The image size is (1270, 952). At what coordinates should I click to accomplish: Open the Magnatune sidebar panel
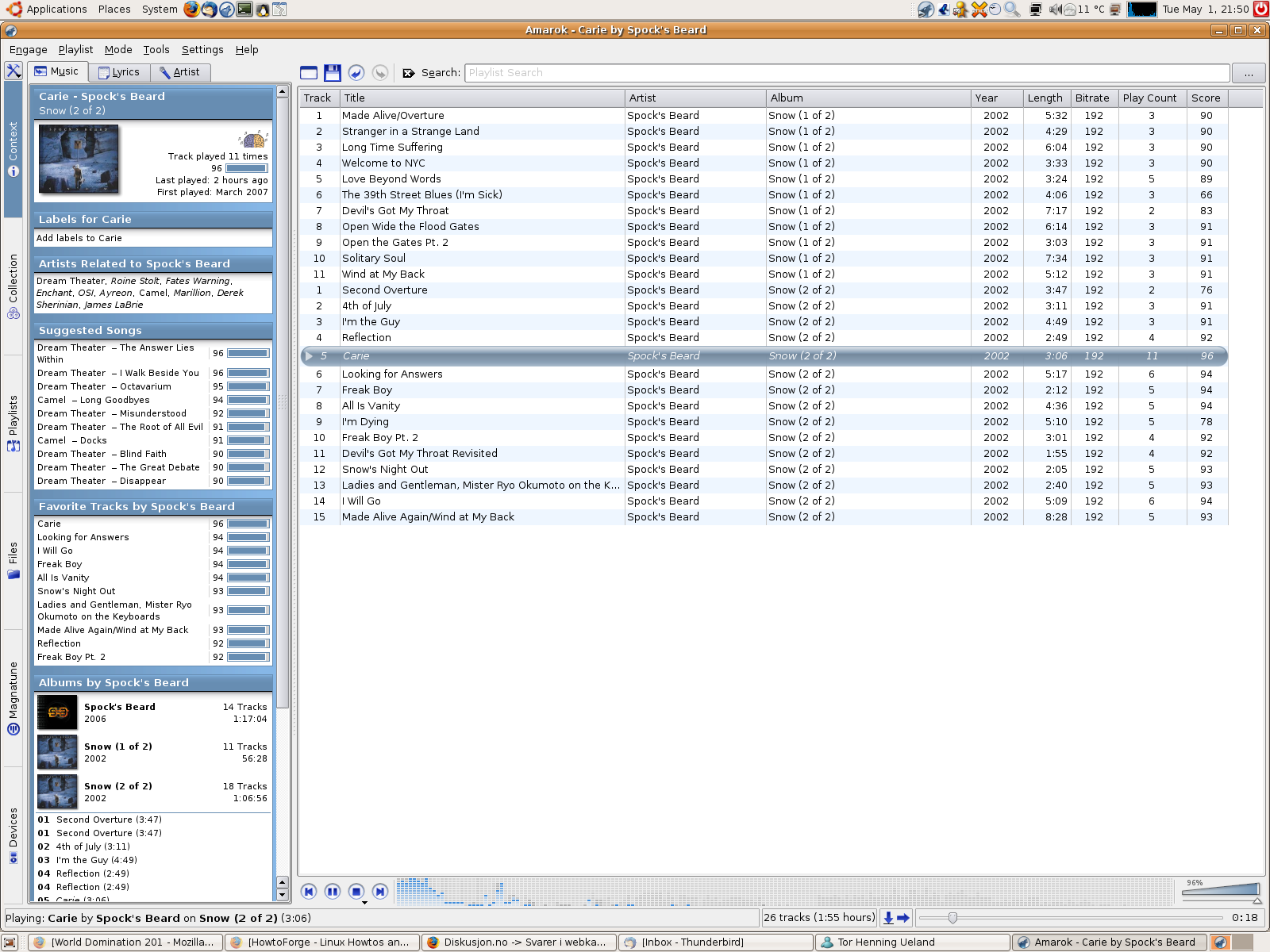tap(13, 698)
